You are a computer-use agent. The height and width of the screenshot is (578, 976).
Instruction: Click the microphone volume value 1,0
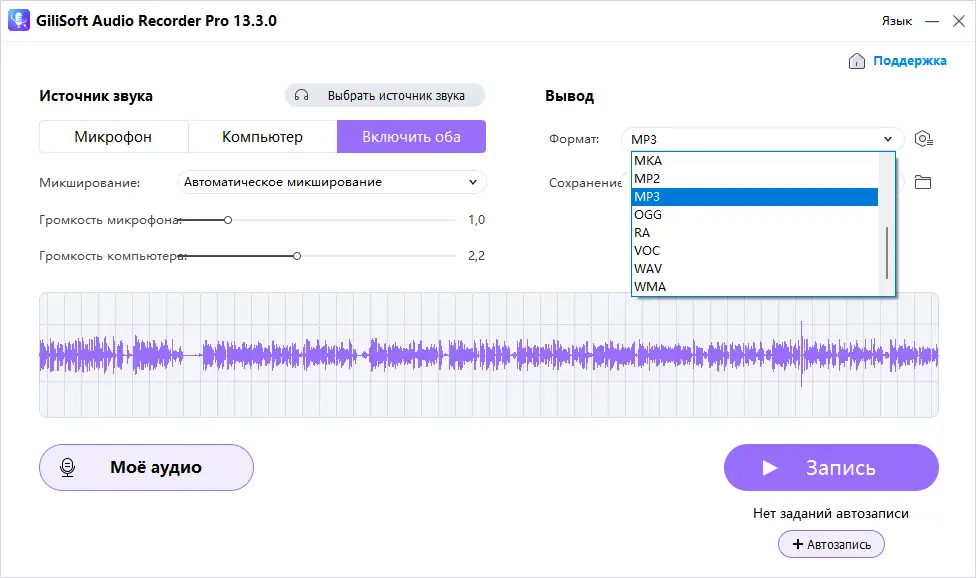tap(476, 220)
